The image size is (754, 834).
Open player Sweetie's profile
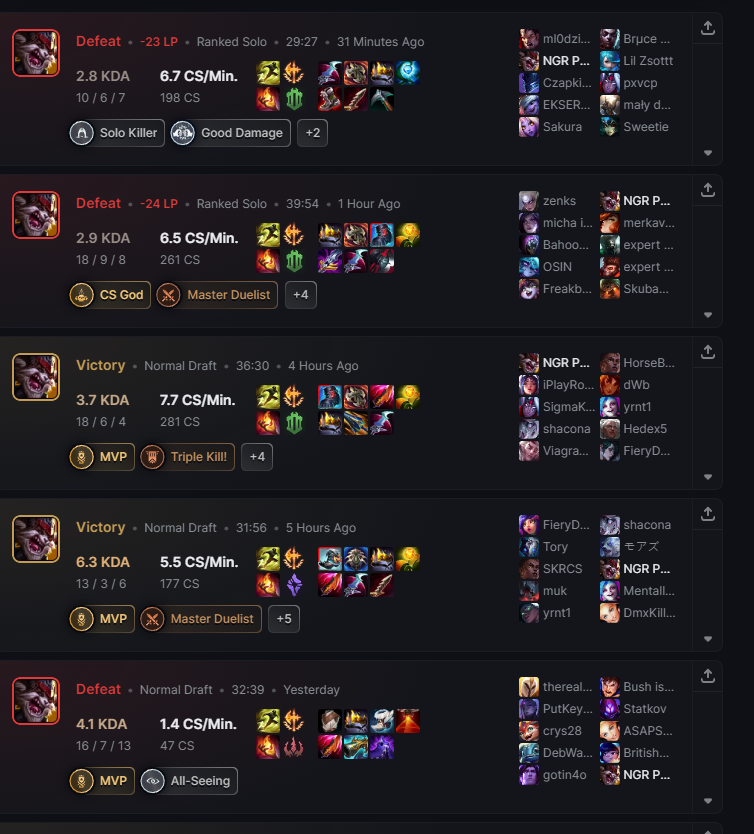[x=634, y=127]
